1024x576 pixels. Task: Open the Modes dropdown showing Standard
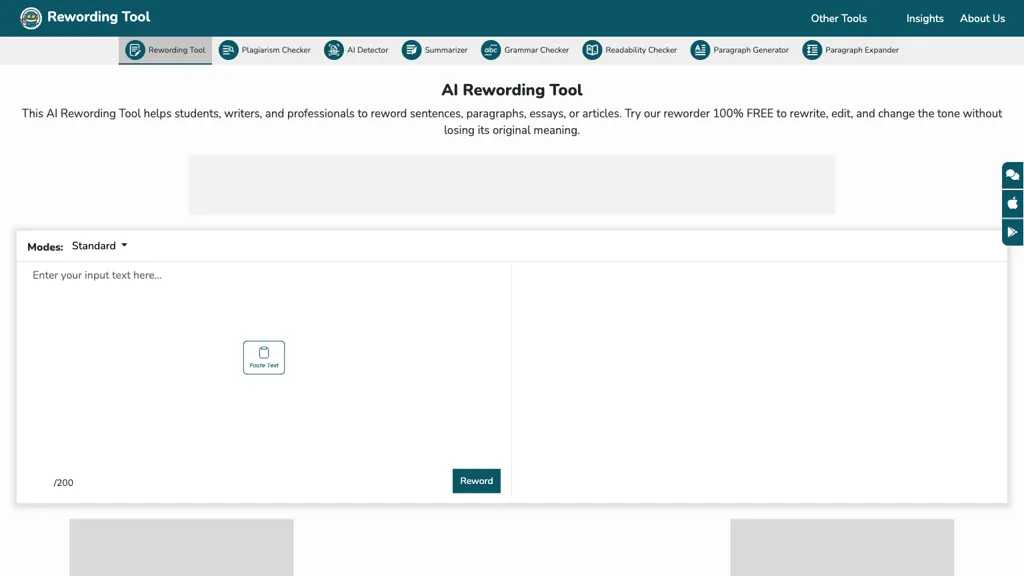pyautogui.click(x=100, y=245)
